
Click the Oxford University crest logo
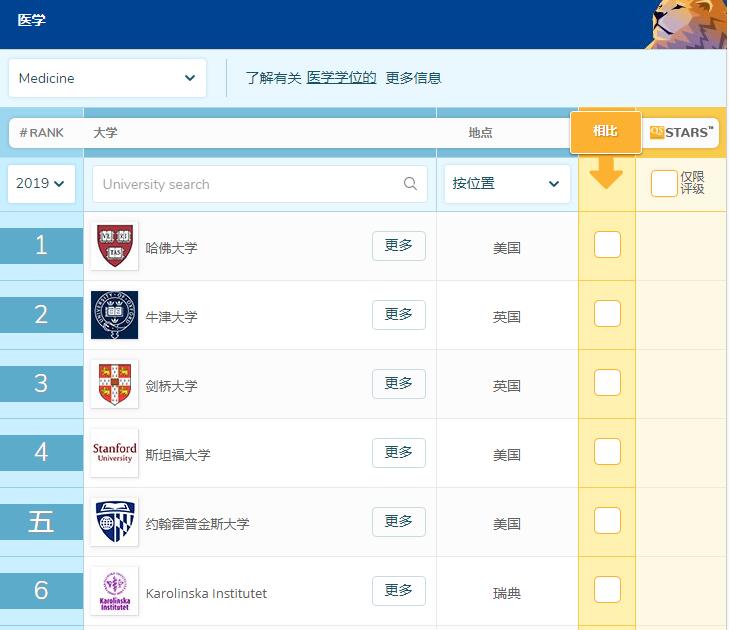pyautogui.click(x=114, y=315)
